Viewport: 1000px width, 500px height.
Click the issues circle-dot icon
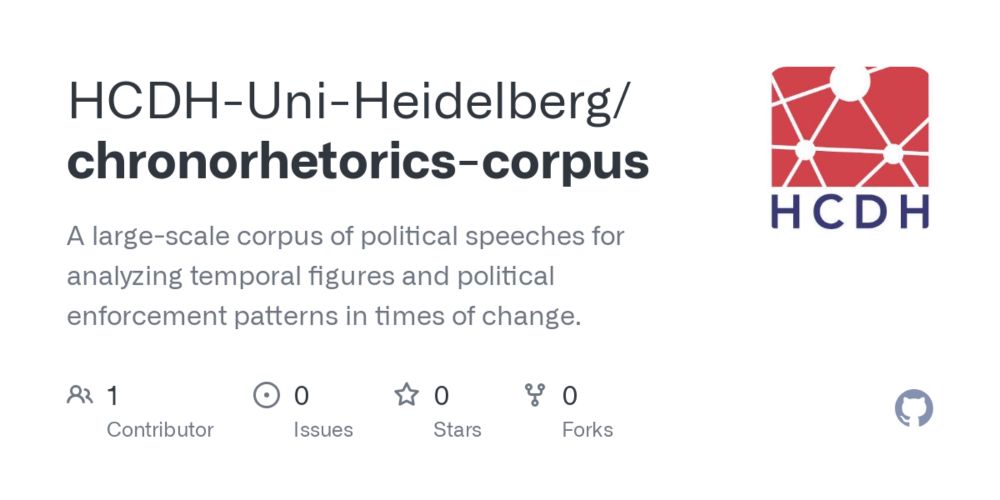click(x=267, y=395)
